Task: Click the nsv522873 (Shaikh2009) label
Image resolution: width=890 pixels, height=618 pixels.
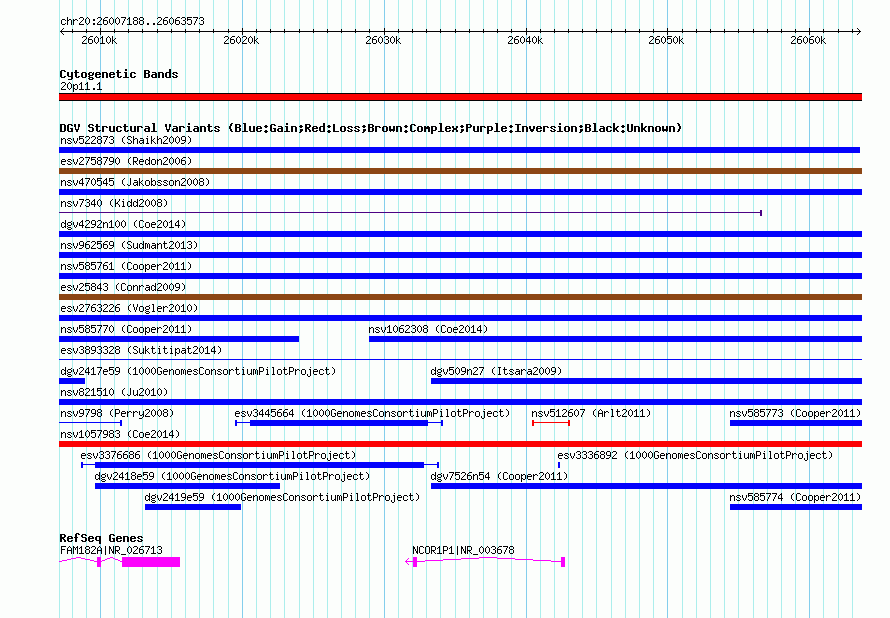Action: pos(126,140)
